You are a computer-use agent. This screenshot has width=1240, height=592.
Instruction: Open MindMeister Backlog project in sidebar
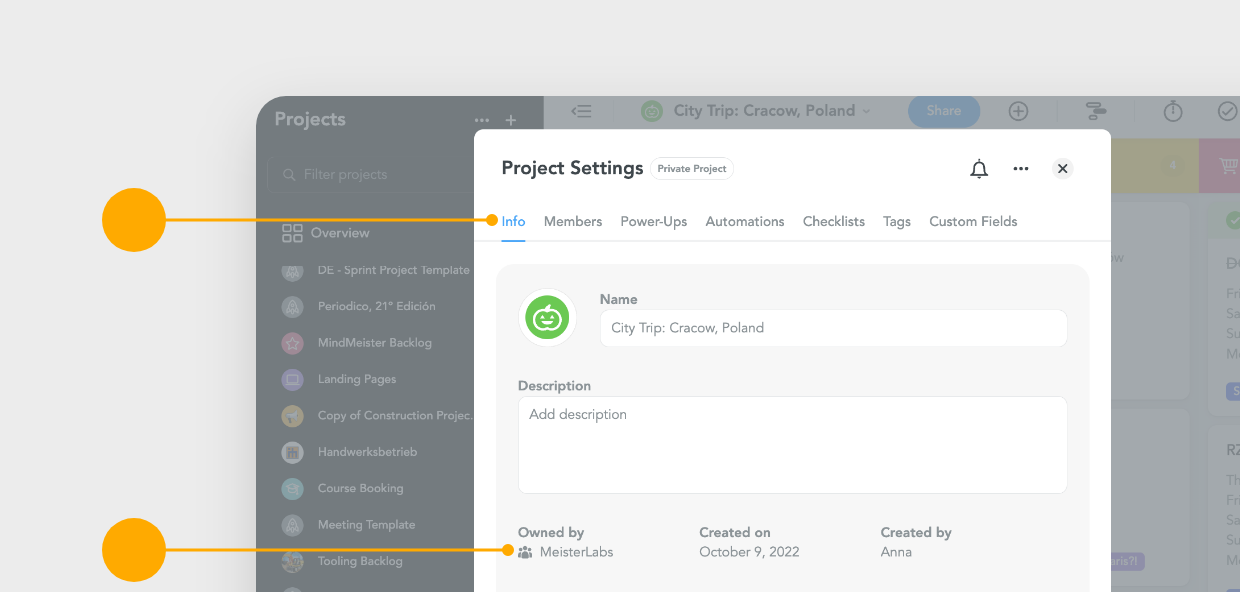[375, 342]
